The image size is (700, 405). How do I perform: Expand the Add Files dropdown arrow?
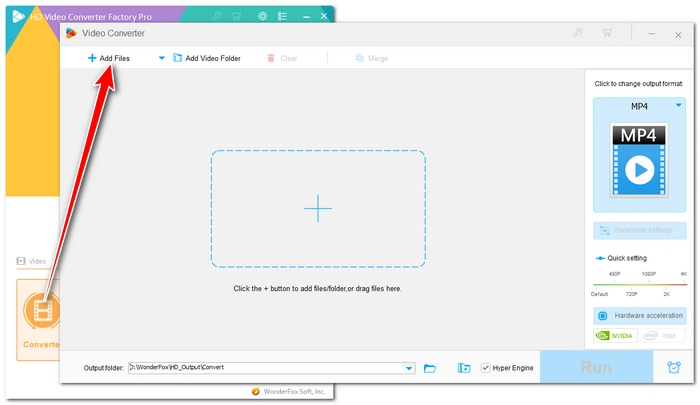162,58
